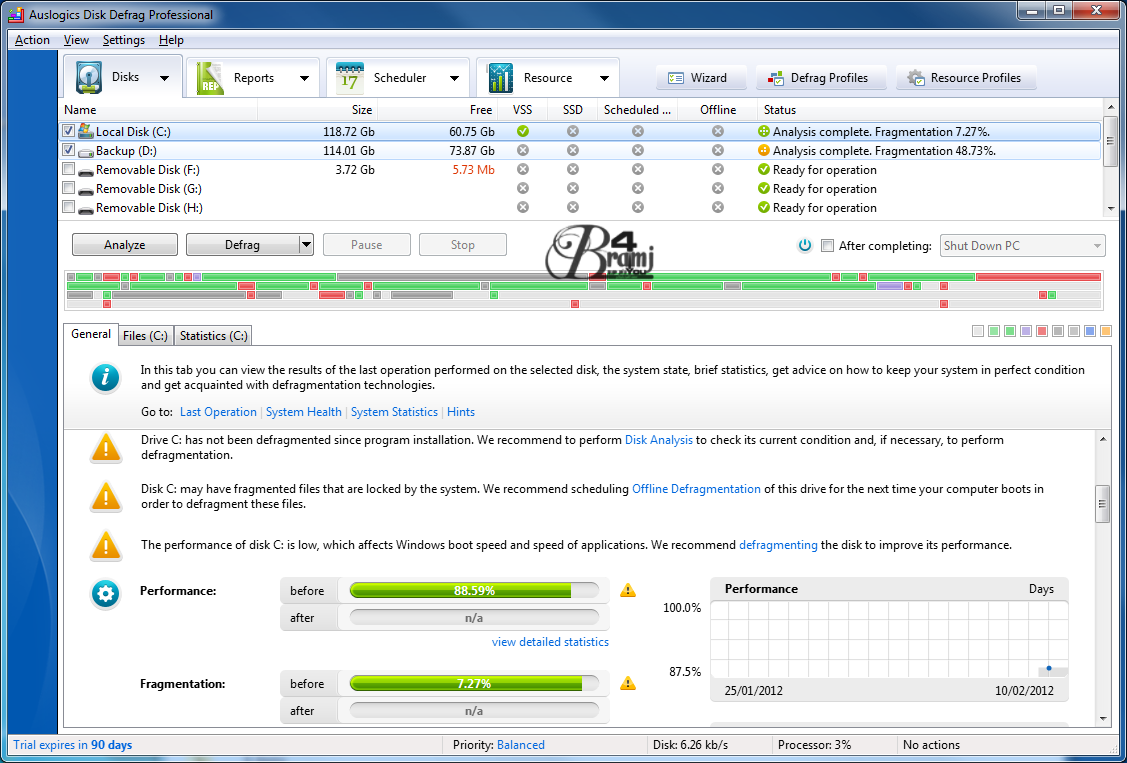Switch to the Files (C:) tab
The height and width of the screenshot is (763, 1127).
click(x=145, y=335)
